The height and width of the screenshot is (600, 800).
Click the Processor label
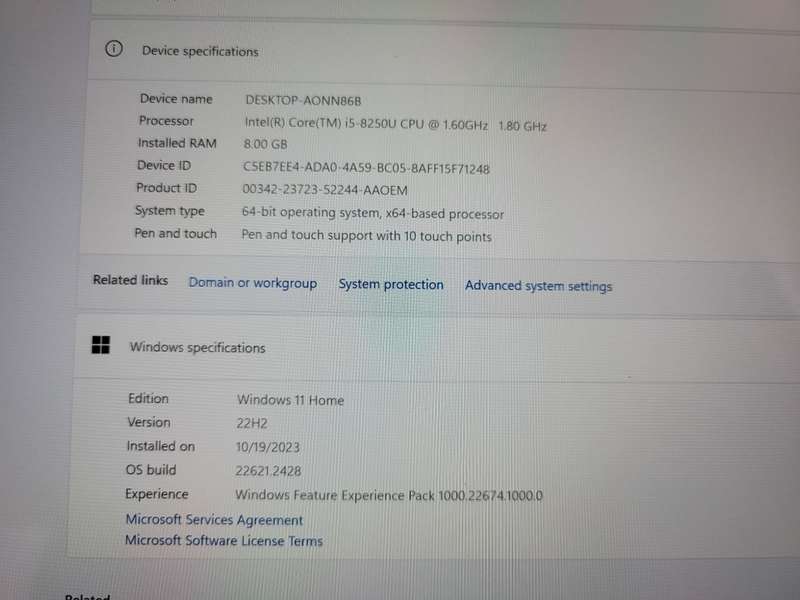(166, 121)
